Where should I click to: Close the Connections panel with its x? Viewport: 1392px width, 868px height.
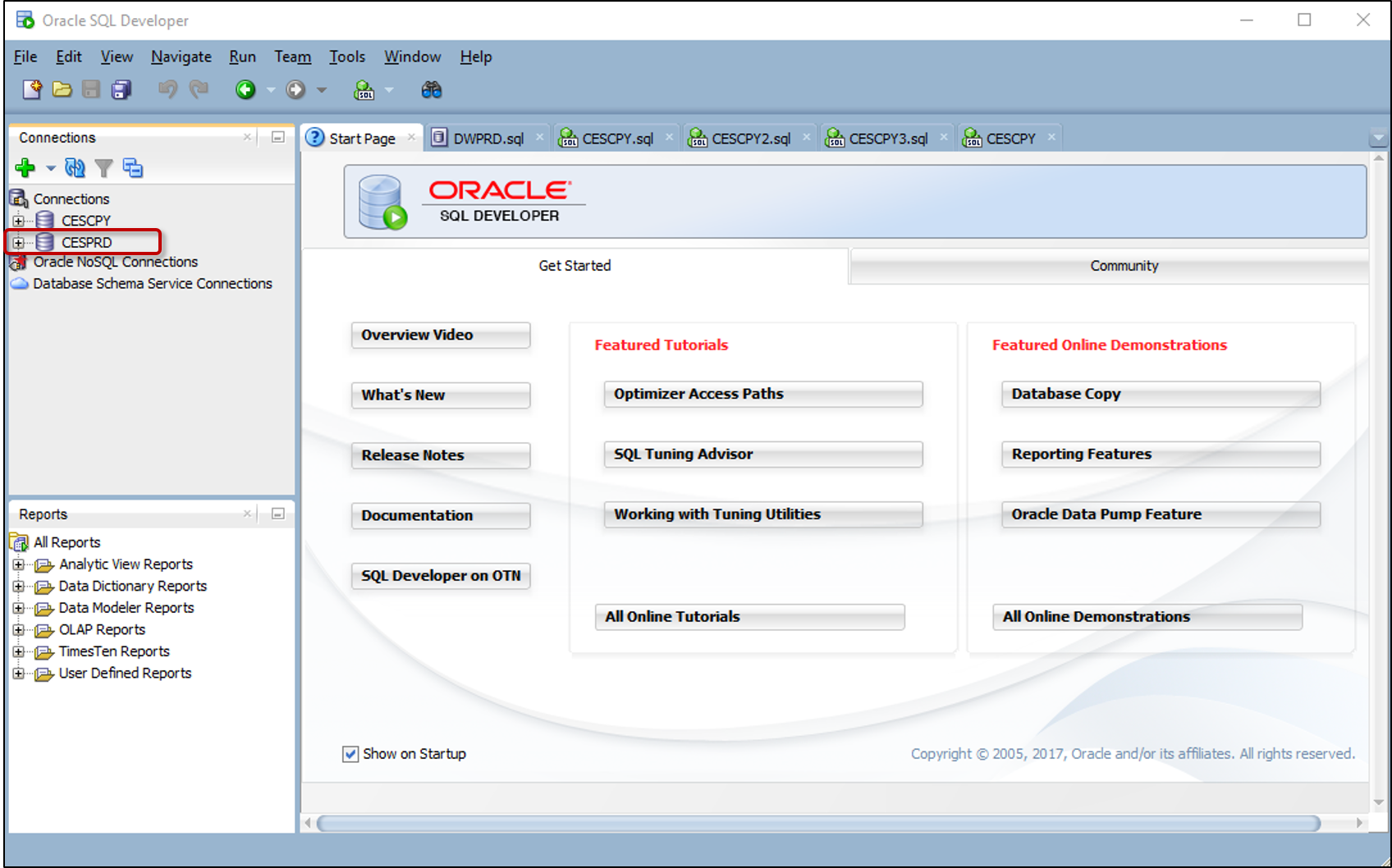coord(247,137)
